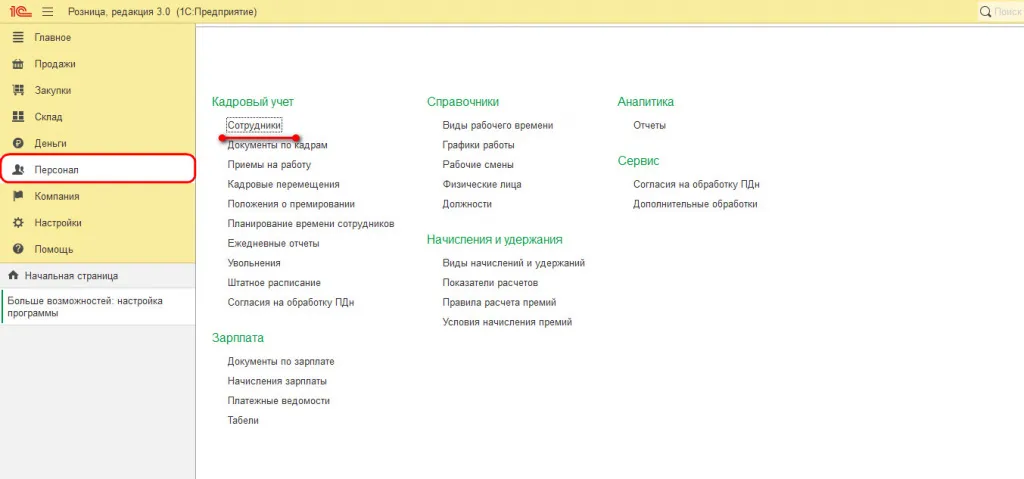The height and width of the screenshot is (479, 1024).
Task: Open the Начальная страница tab
Action: click(x=71, y=275)
